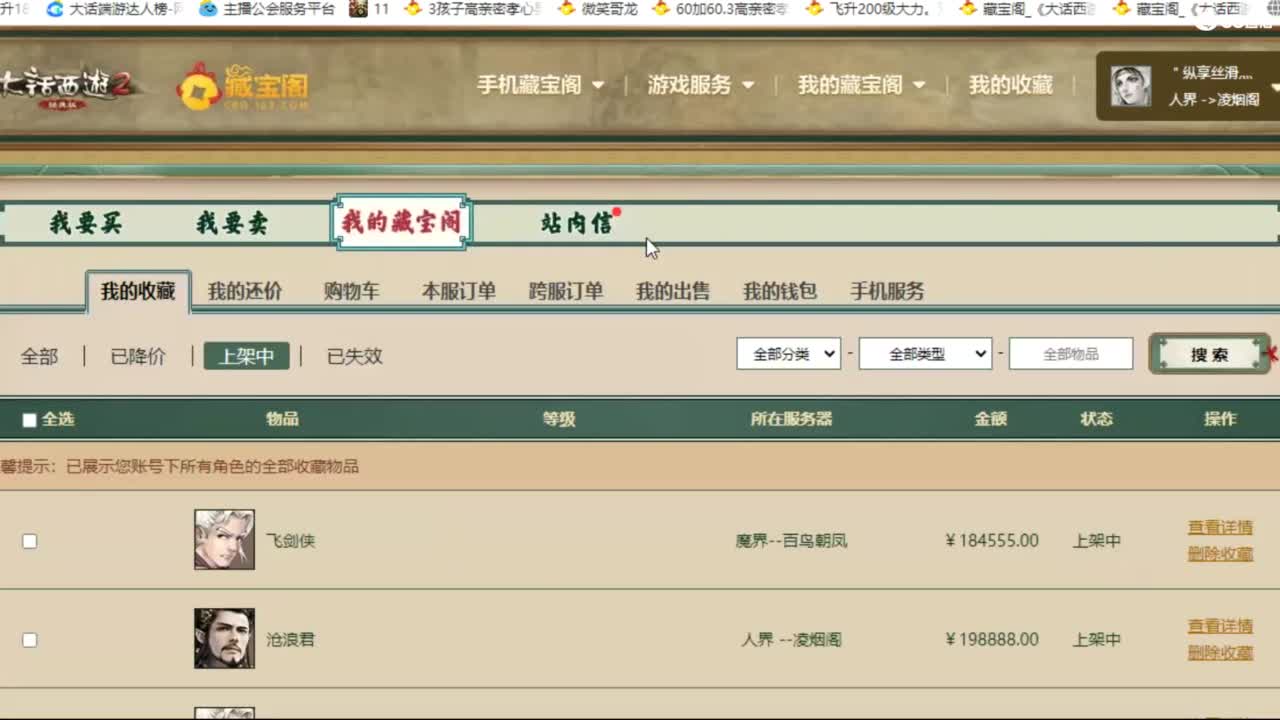Click the 所在服务器 column header
1280x720 pixels.
pos(791,419)
